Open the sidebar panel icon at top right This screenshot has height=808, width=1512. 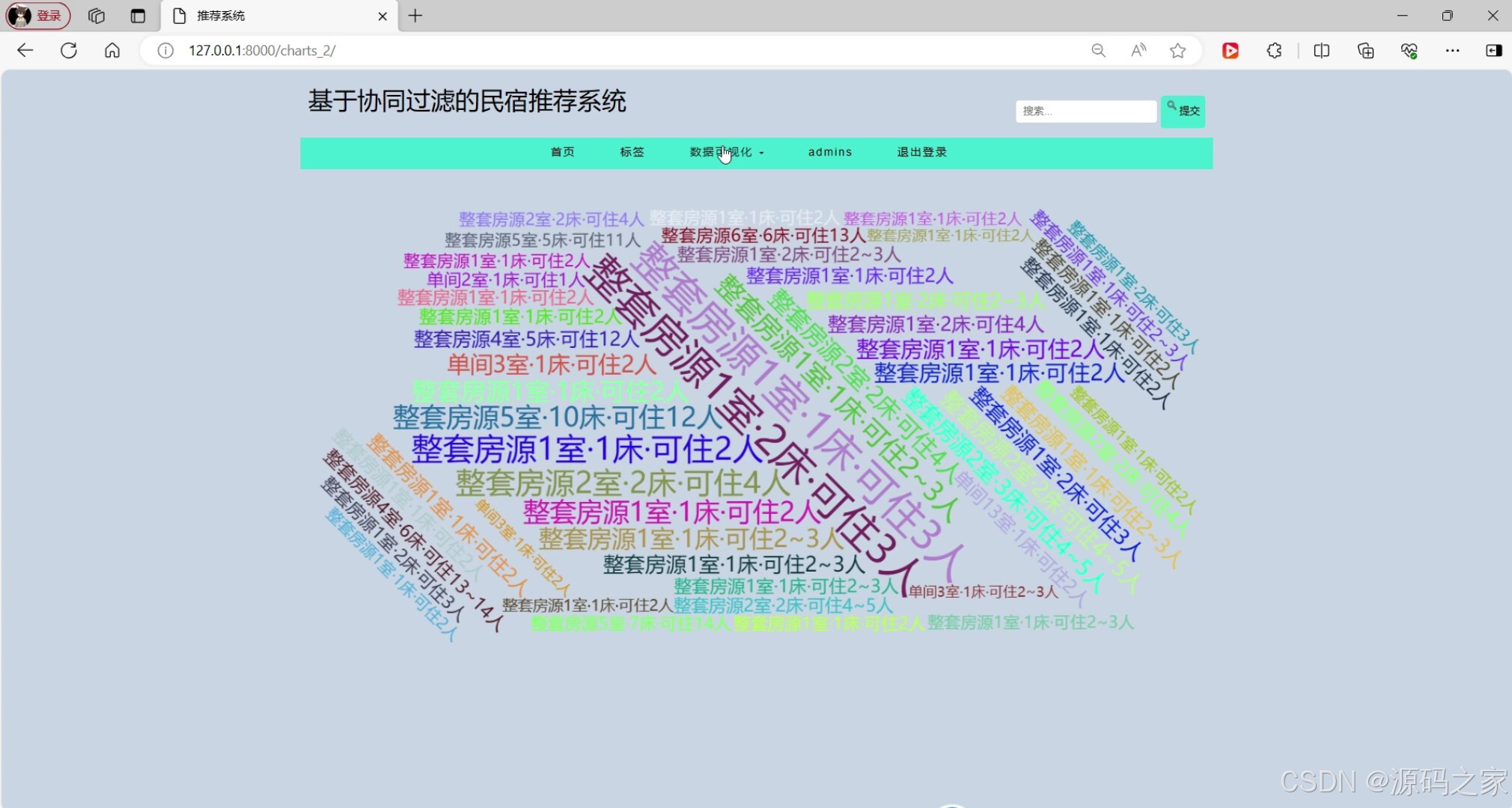pos(1494,50)
